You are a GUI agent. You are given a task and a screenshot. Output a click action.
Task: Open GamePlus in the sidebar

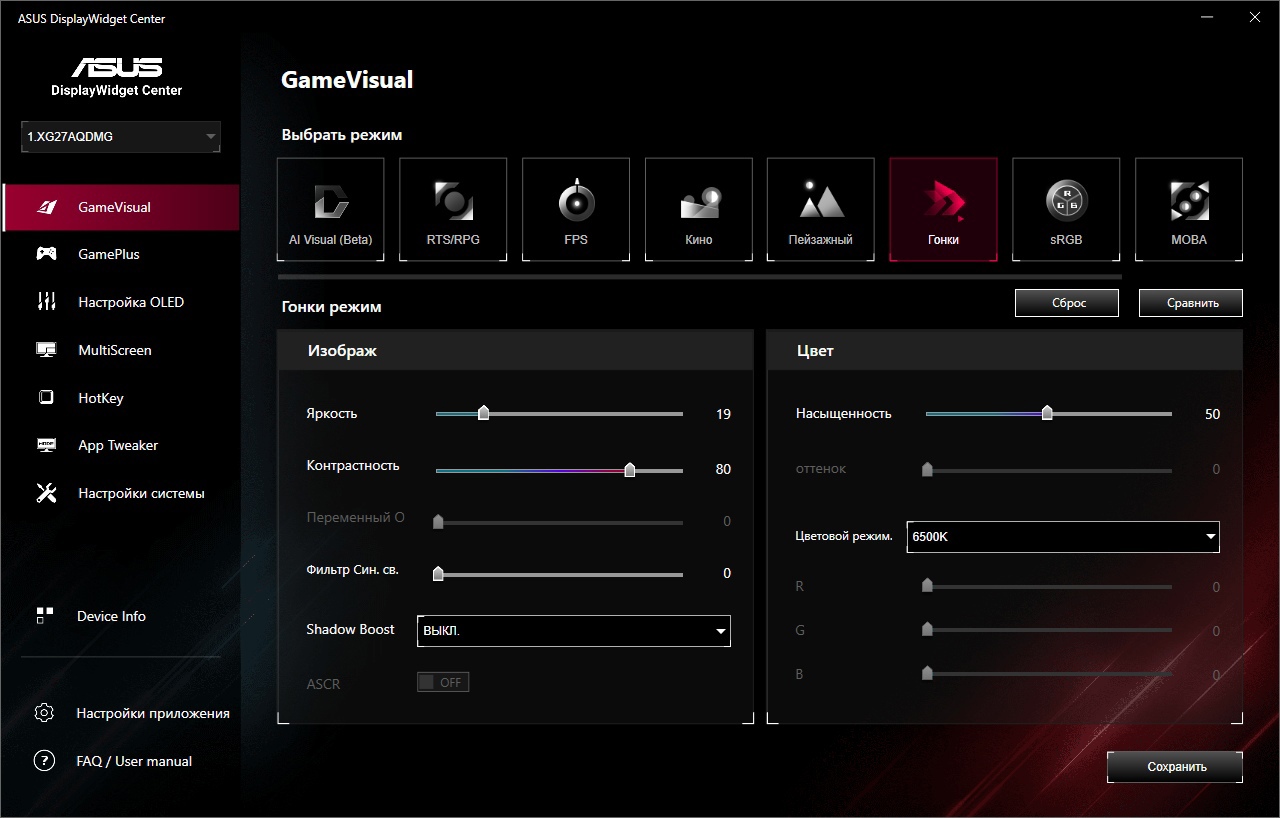pyautogui.click(x=109, y=255)
